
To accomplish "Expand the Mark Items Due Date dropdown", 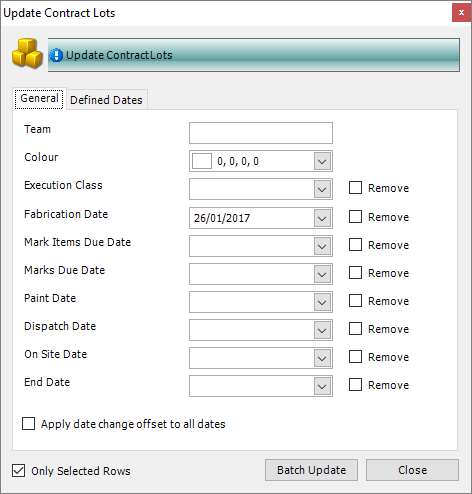I will point(322,246).
